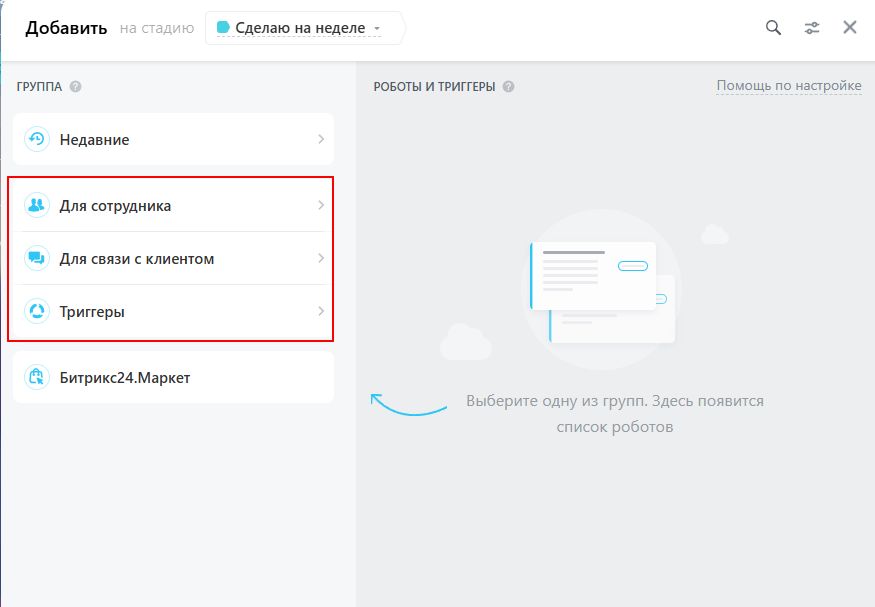The width and height of the screenshot is (875, 607).
Task: Click the question mark beside РОБОТЫ И ТРИГГЕРЫ
Action: point(508,86)
